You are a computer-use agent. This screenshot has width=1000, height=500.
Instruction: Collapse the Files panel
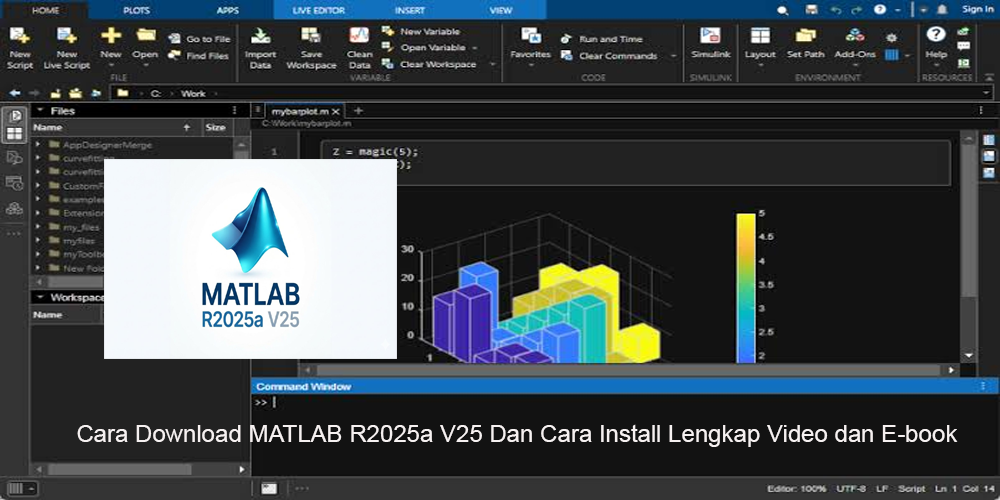(x=40, y=110)
